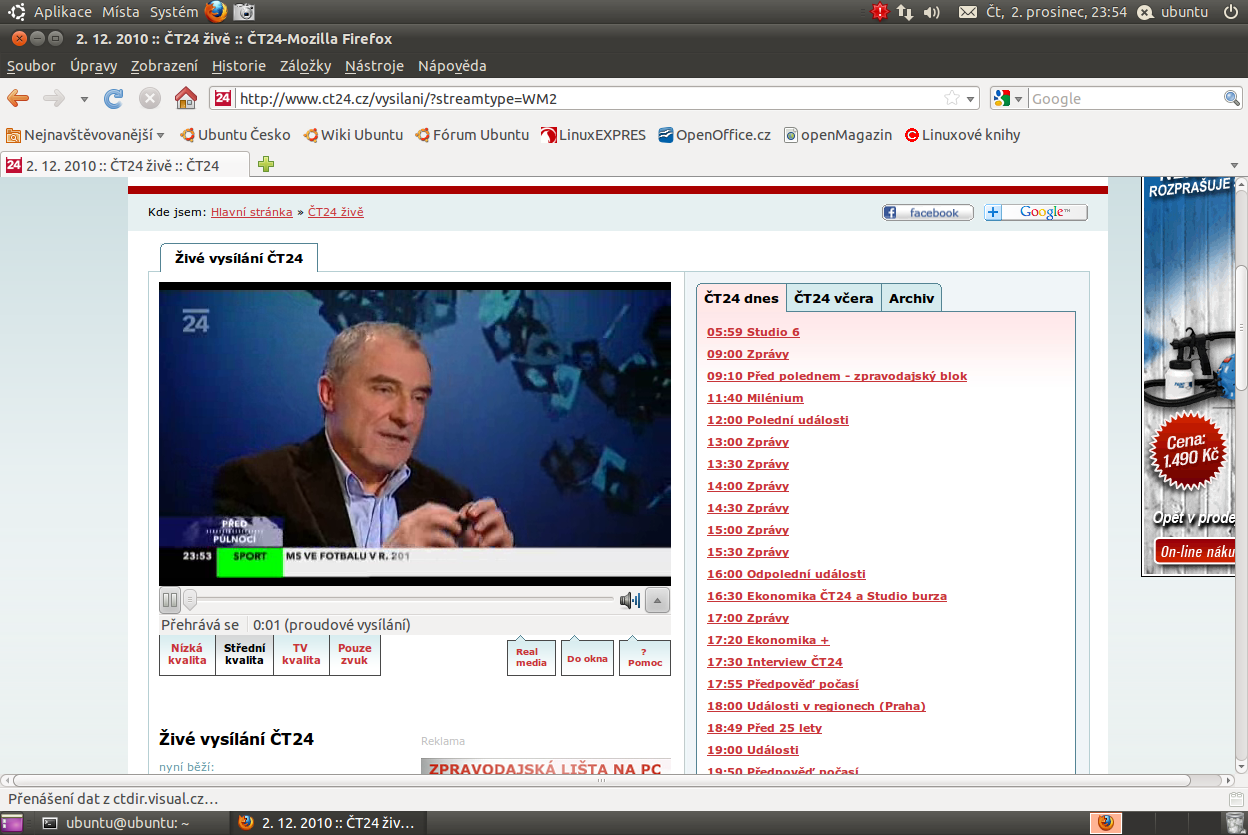Open the Místa menu
Viewport: 1248px width, 835px height.
point(121,12)
